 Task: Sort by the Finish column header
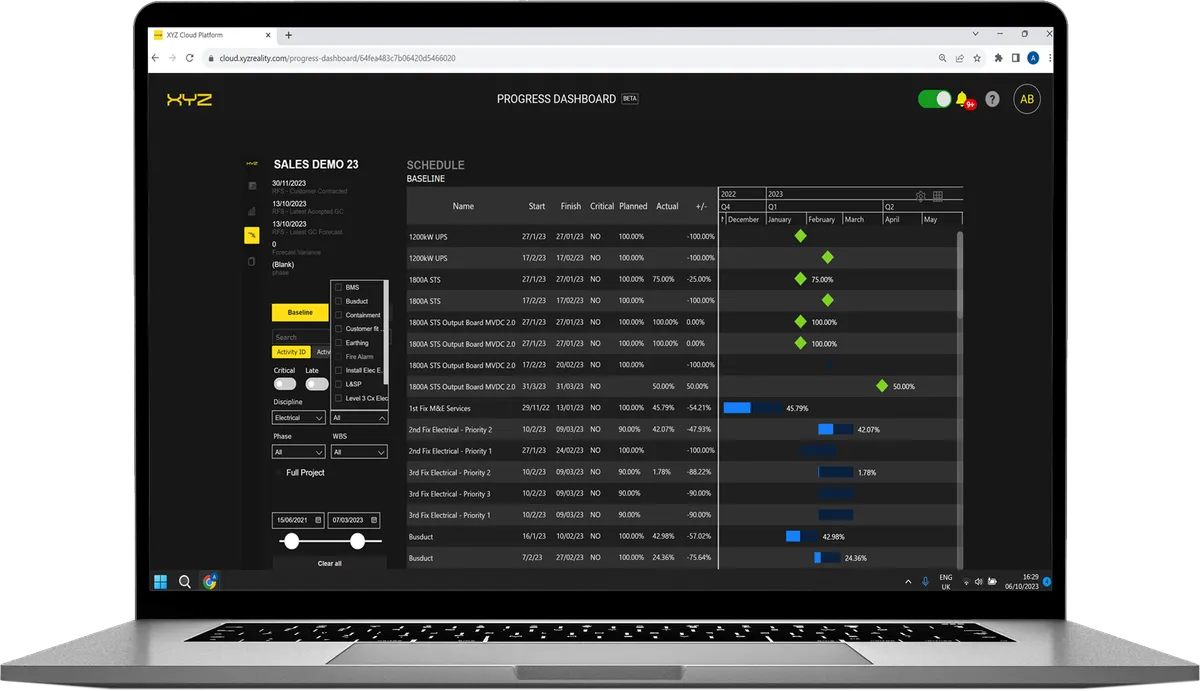(571, 206)
